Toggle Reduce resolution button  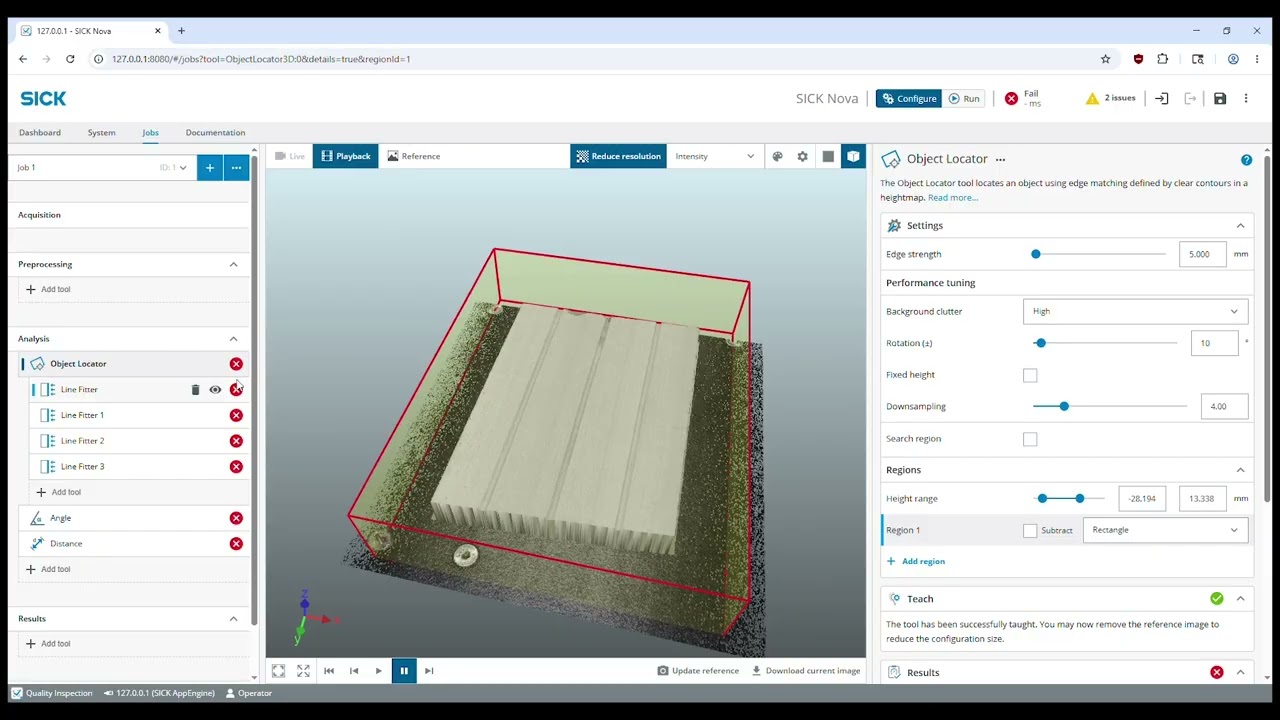(x=618, y=156)
